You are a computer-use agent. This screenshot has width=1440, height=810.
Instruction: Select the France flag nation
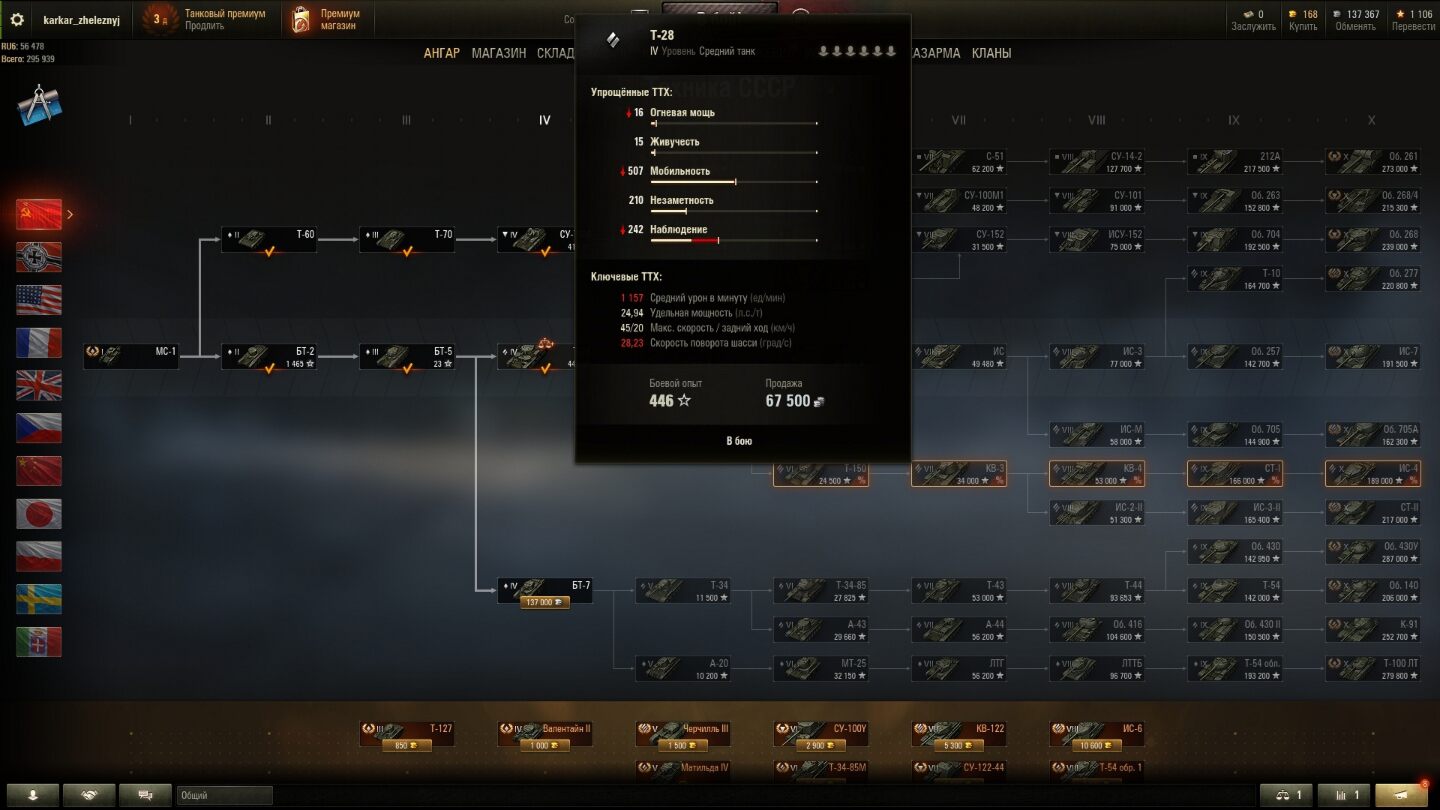(38, 343)
